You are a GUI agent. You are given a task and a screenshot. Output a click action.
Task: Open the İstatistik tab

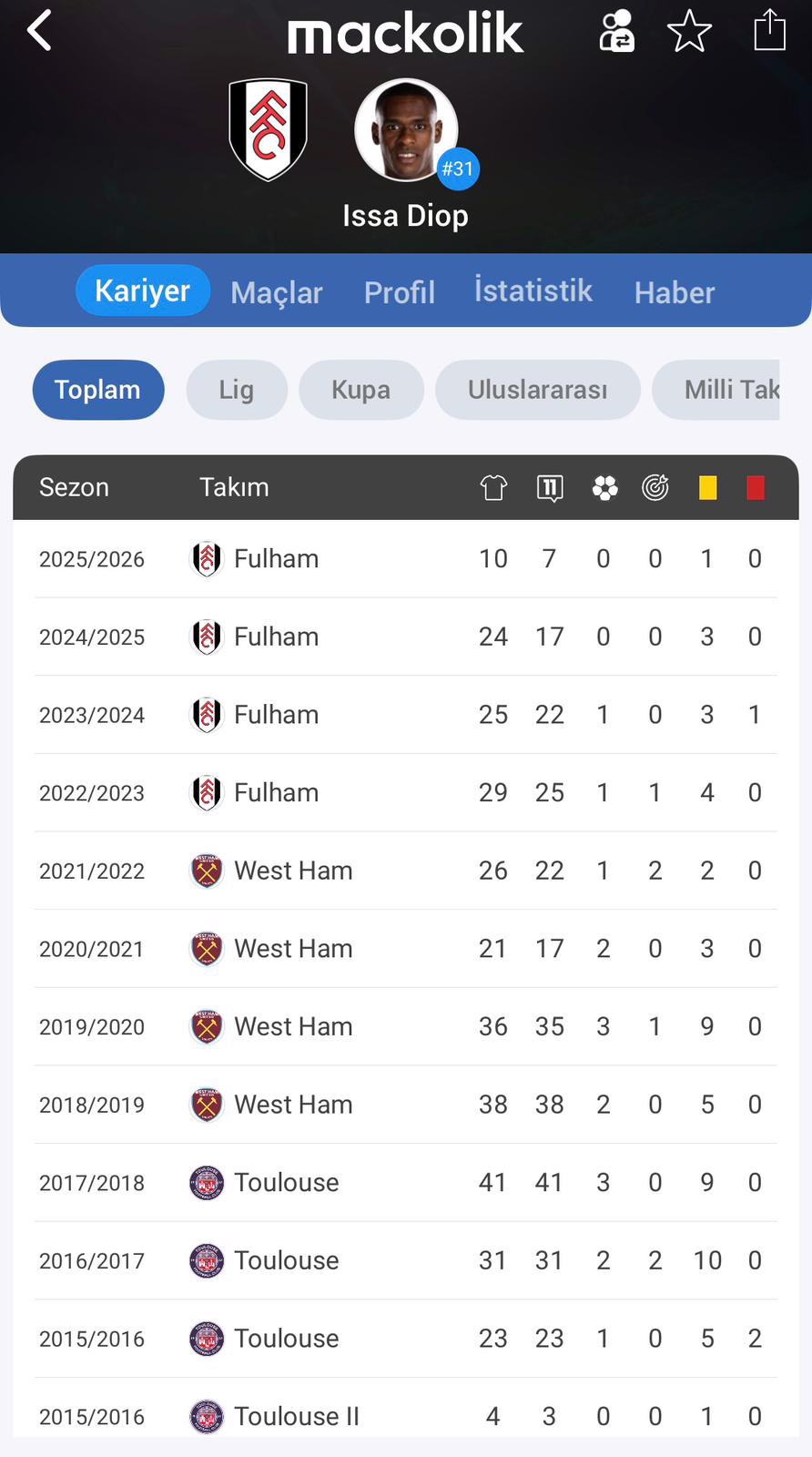click(x=533, y=290)
